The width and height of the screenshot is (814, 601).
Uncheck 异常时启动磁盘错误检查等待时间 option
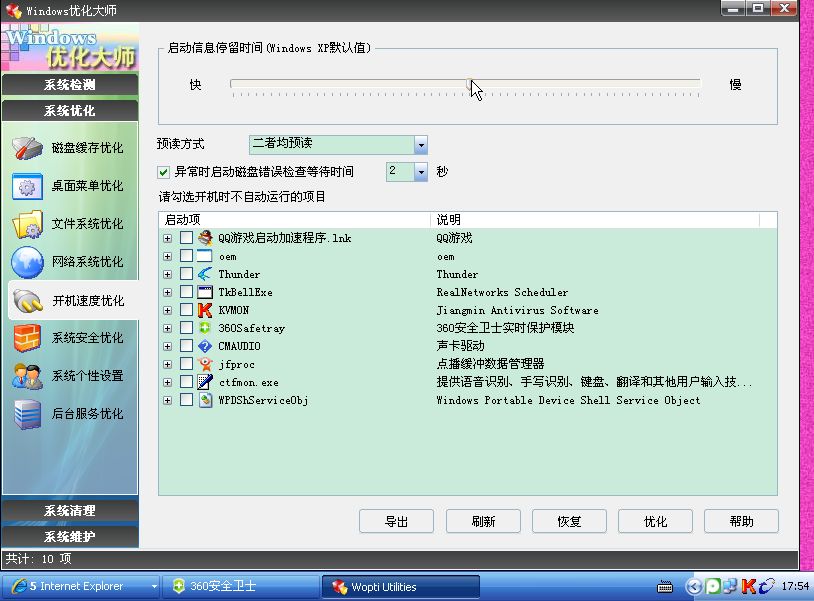[164, 172]
